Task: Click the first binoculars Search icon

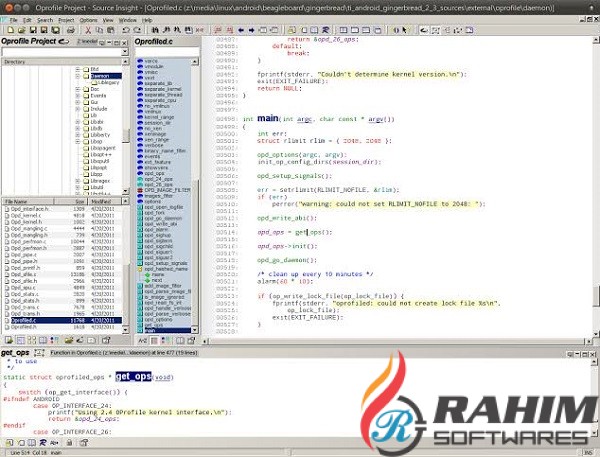Action: pos(155,30)
